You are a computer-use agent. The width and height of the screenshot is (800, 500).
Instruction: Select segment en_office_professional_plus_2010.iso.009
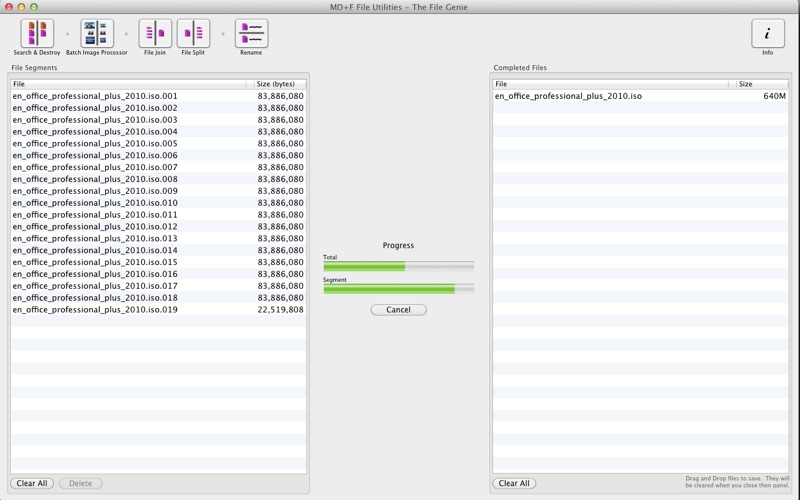pos(158,191)
